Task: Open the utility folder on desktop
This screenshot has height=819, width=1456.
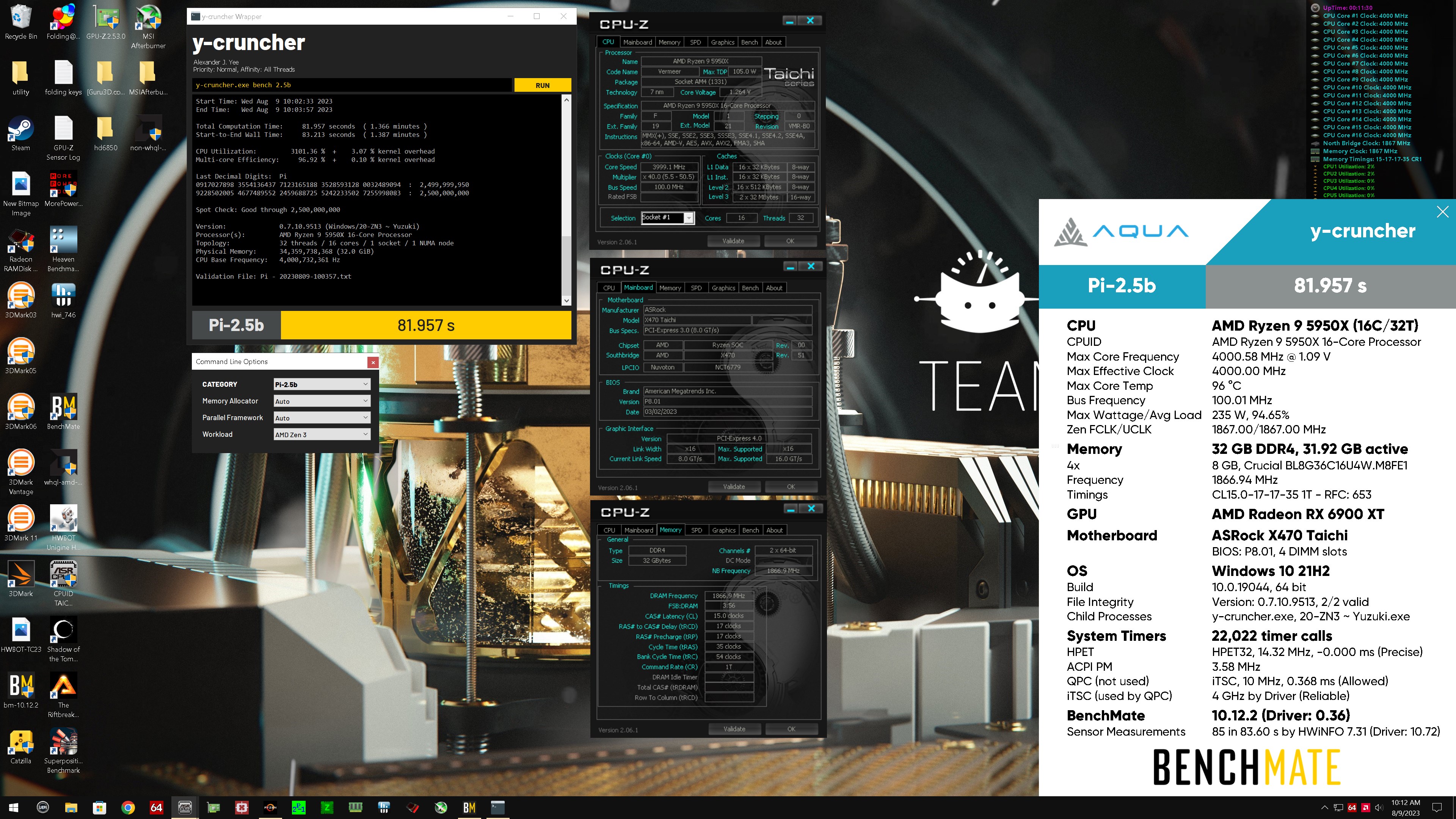Action: coord(21,78)
